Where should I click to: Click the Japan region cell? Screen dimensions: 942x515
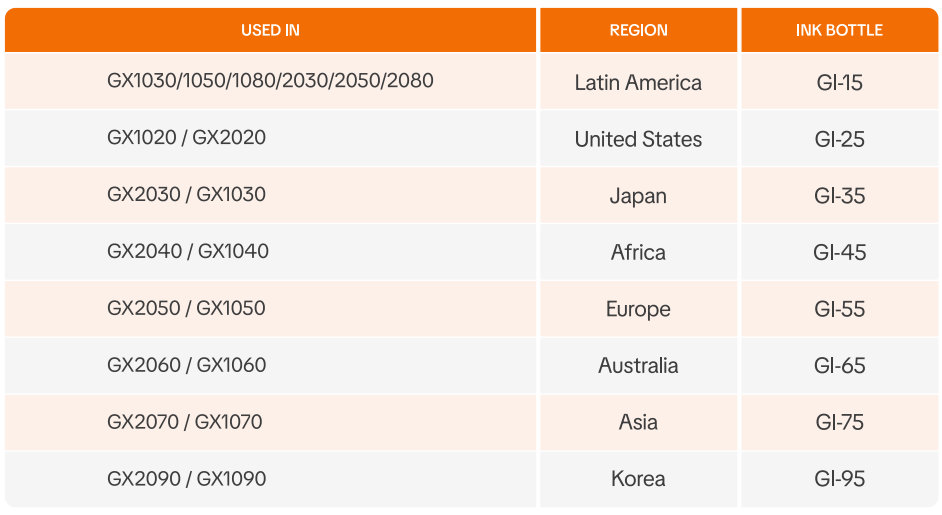pyautogui.click(x=638, y=196)
